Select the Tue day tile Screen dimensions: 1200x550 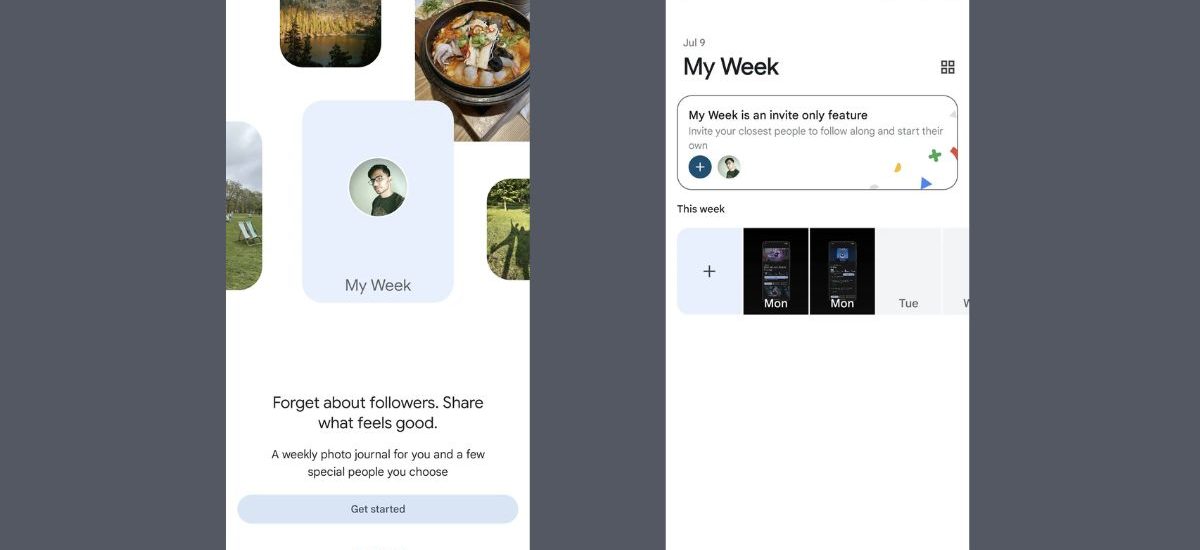click(x=908, y=271)
